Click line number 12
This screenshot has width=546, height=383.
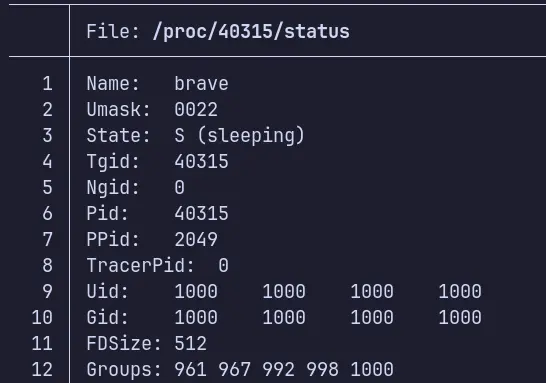42,369
